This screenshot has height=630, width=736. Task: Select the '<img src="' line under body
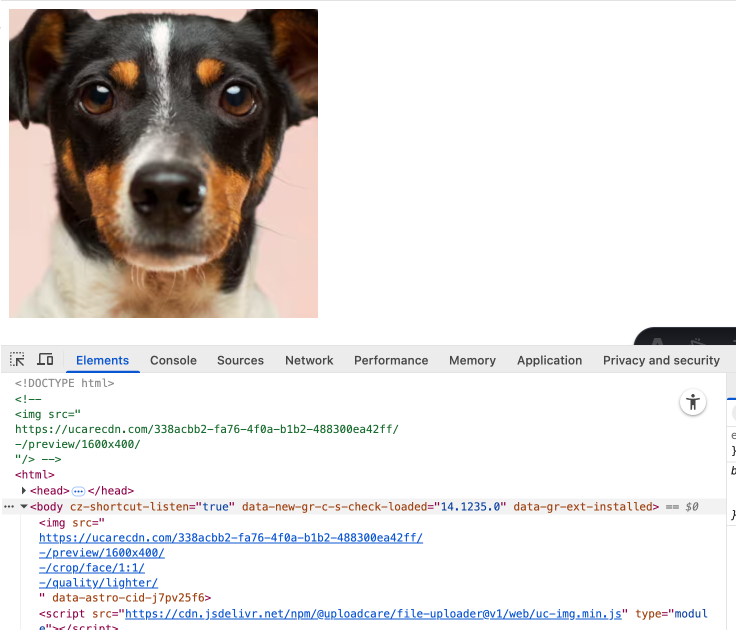pyautogui.click(x=72, y=522)
